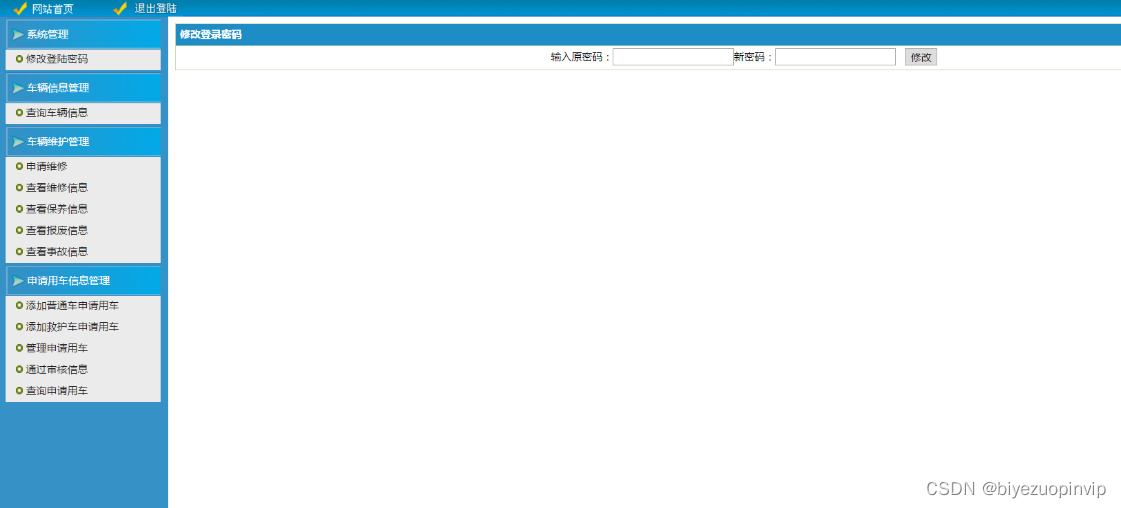The width and height of the screenshot is (1121, 508).
Task: Click bullet icon beside 修改登陆密码
Action: [x=19, y=59]
